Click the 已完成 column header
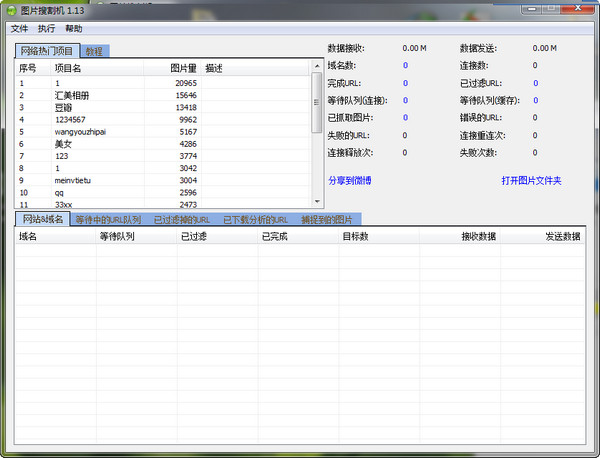The width and height of the screenshot is (600, 458). [x=298, y=236]
